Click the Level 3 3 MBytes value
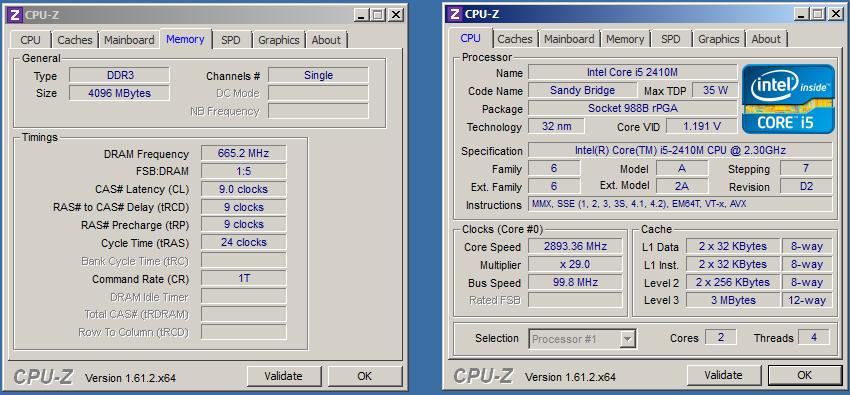 pyautogui.click(x=733, y=300)
